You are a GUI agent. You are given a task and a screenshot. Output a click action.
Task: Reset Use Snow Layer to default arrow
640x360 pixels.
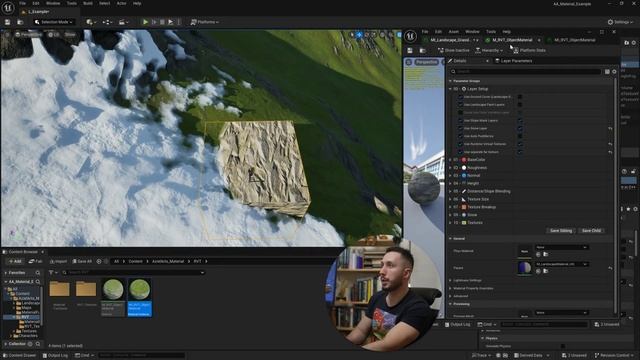pyautogui.click(x=610, y=128)
